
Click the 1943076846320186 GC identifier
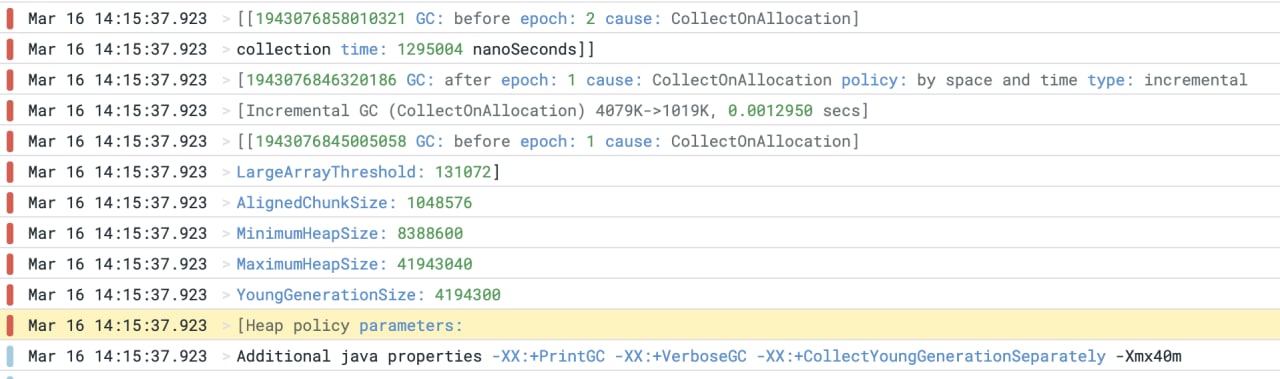pyautogui.click(x=320, y=80)
